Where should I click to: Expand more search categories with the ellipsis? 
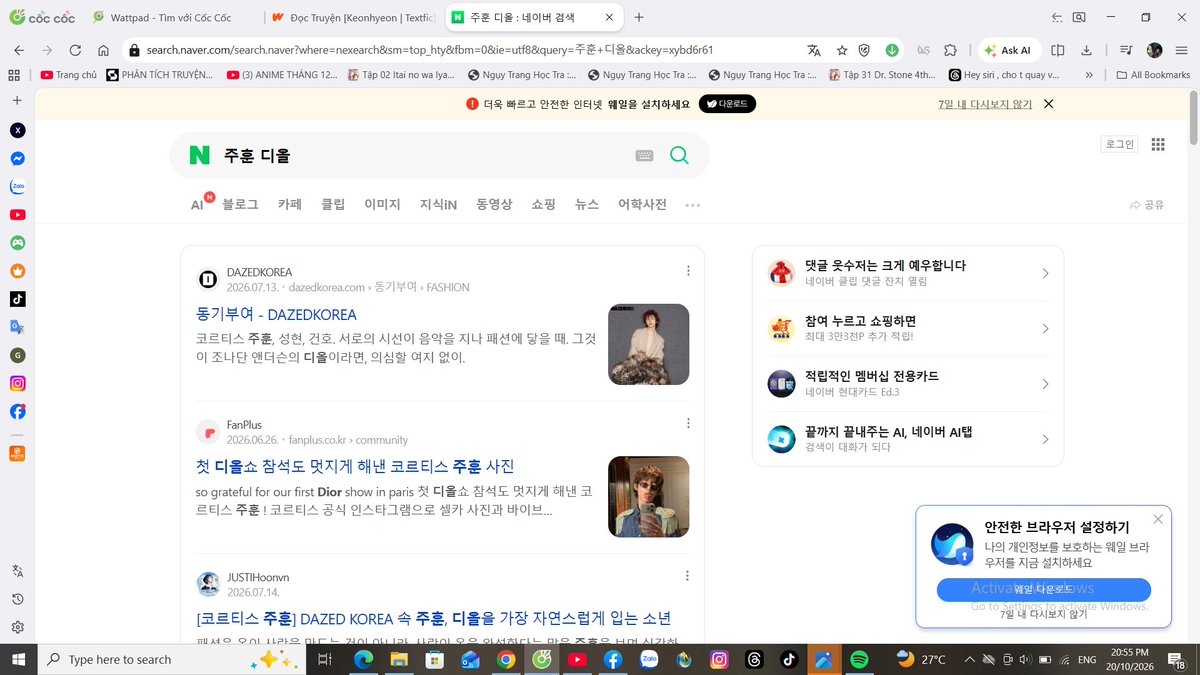[693, 204]
